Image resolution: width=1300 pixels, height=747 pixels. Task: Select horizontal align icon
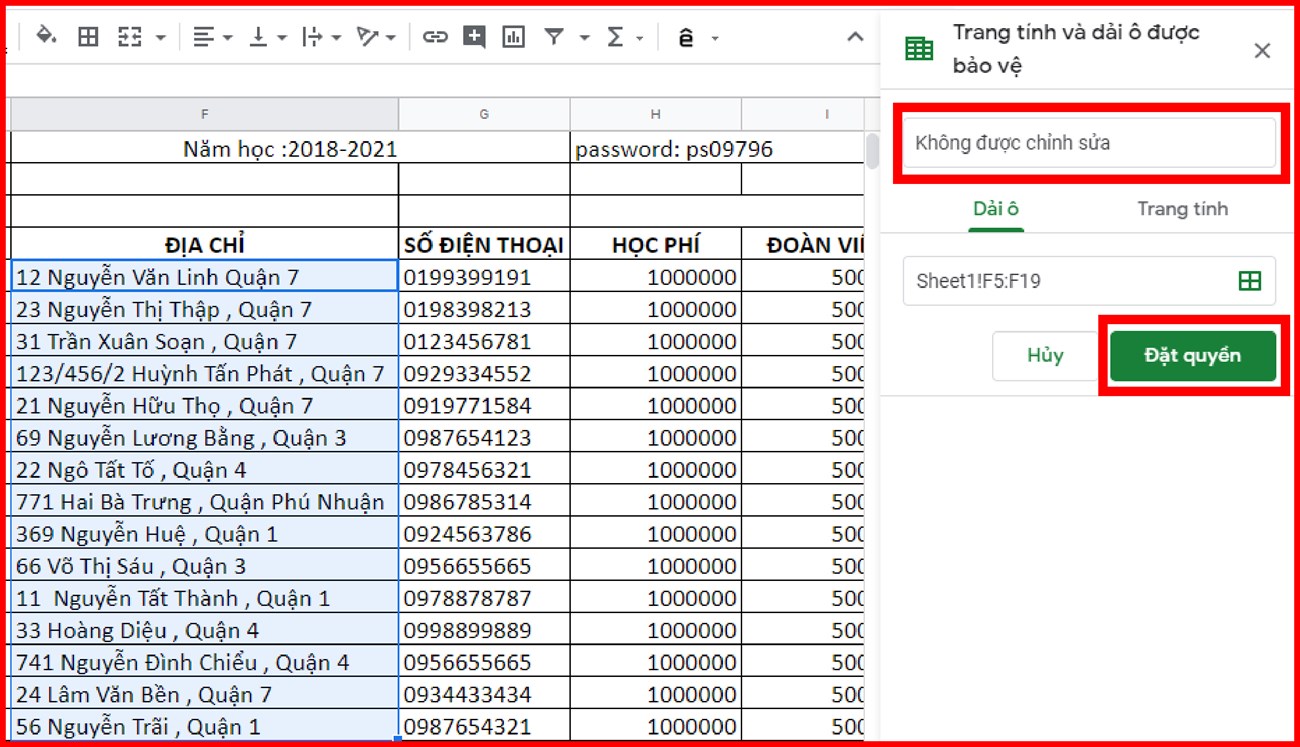point(203,37)
